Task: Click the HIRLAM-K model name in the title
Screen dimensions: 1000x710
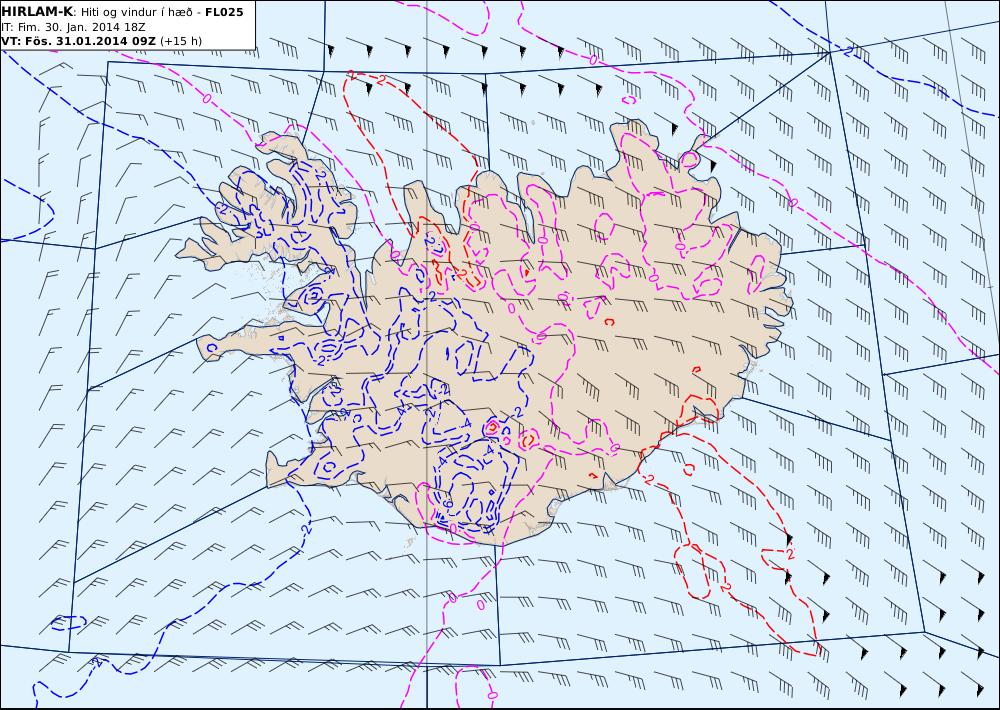Action: (x=38, y=12)
